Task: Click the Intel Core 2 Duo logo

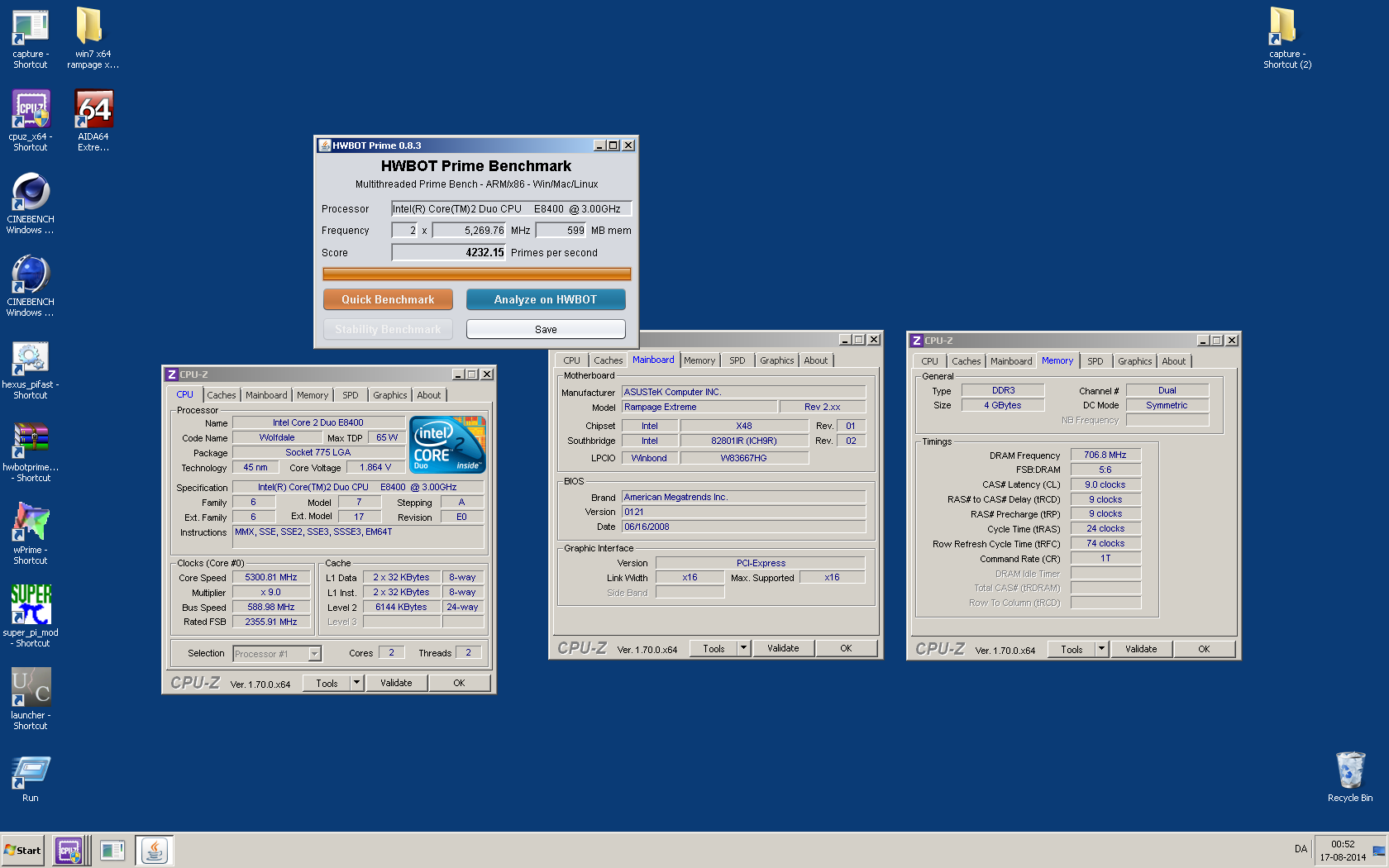Action: (447, 444)
